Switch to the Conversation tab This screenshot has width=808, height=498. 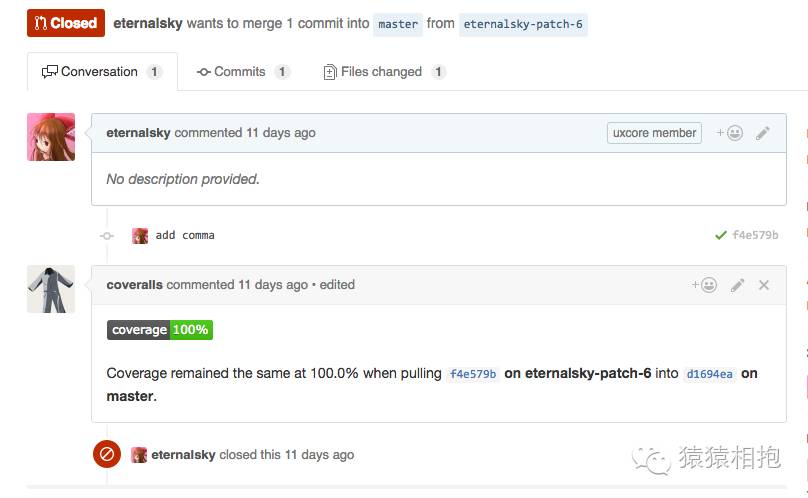tap(101, 72)
